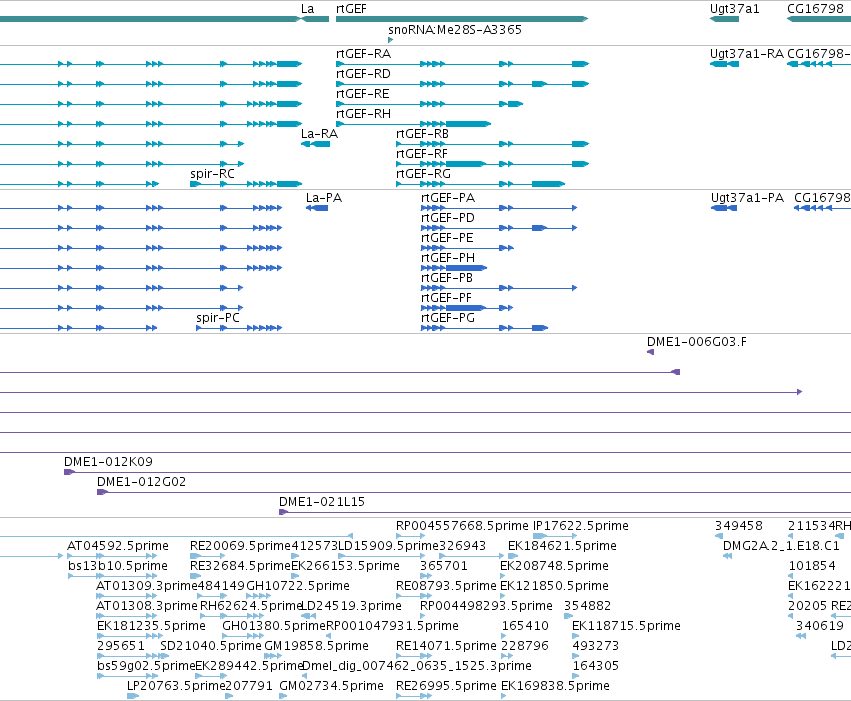
Task: Select the IP17622.5prime EST label
Action: point(581,526)
